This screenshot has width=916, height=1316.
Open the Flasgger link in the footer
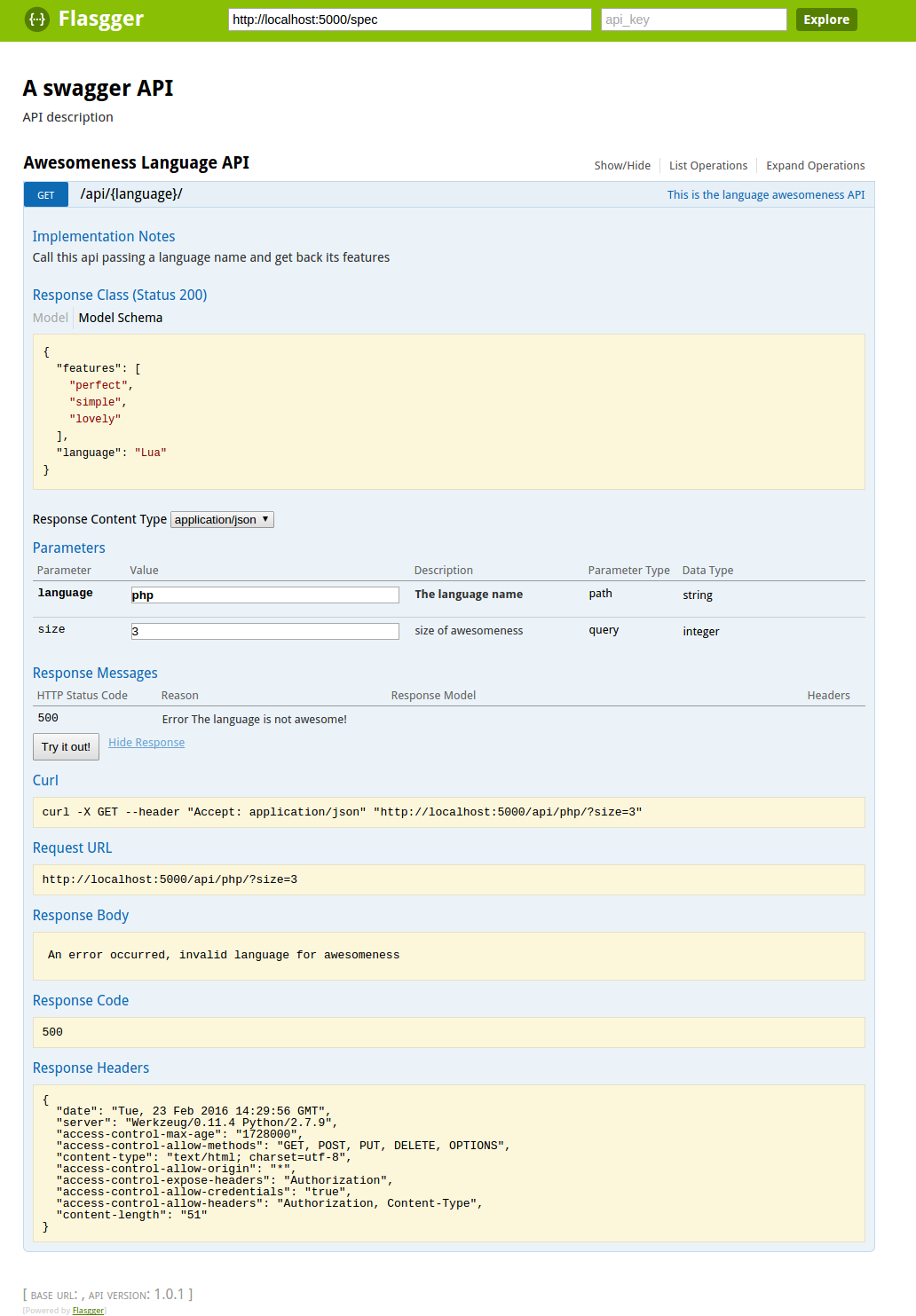[x=87, y=1310]
